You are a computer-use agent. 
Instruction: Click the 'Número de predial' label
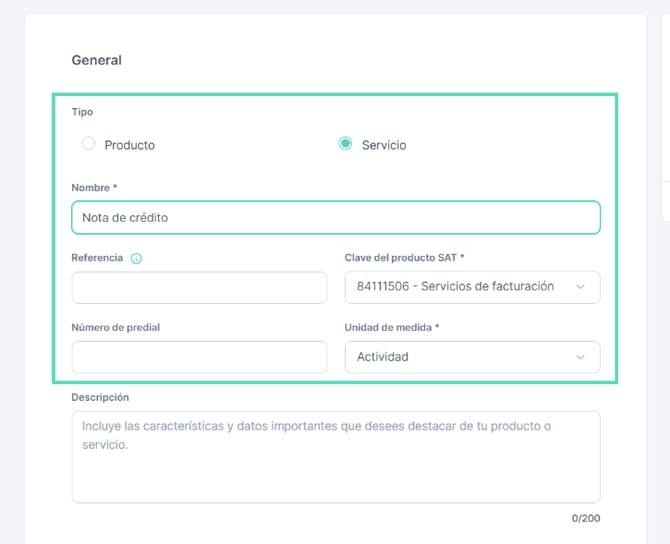[x=115, y=327]
